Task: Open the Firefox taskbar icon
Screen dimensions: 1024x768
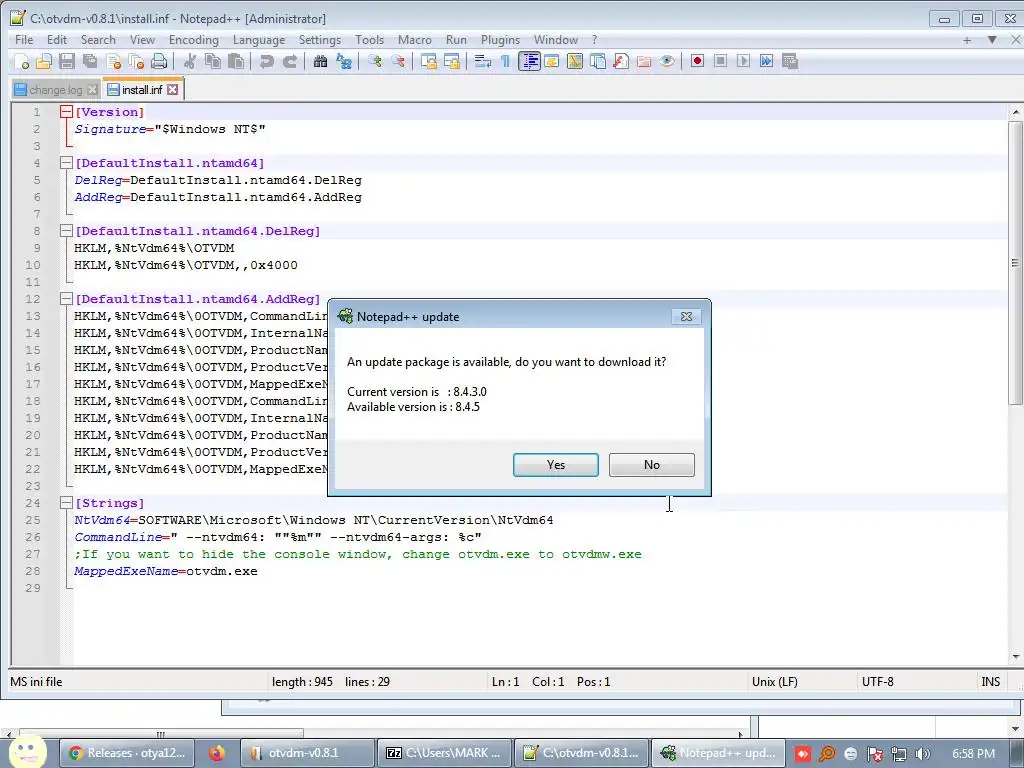Action: pyautogui.click(x=217, y=753)
